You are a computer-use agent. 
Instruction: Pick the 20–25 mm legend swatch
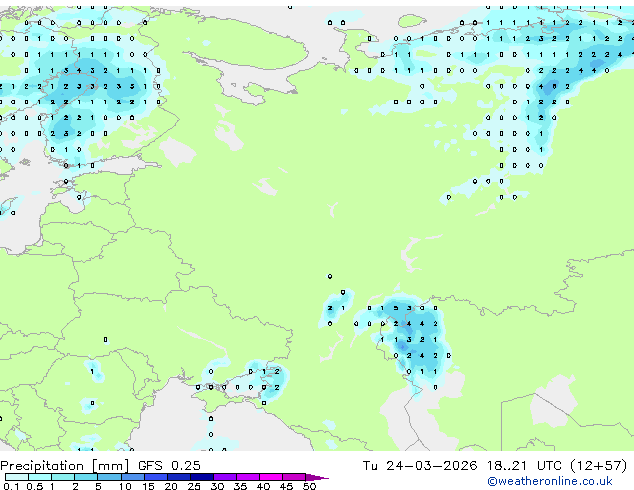[x=179, y=477]
